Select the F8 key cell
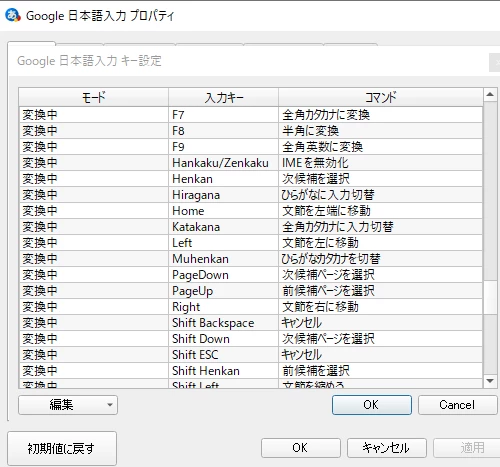The width and height of the screenshot is (500, 467). pos(224,131)
